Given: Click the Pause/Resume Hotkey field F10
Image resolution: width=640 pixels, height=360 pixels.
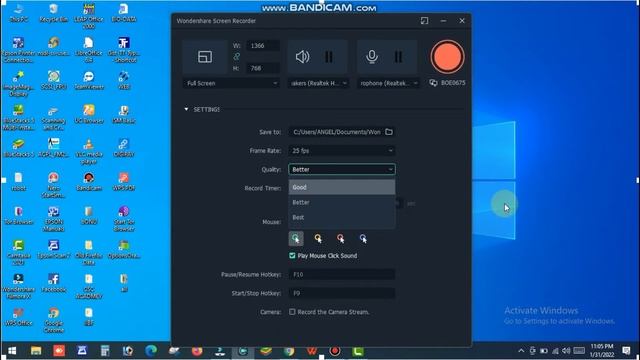Looking at the screenshot, I should 342,275.
